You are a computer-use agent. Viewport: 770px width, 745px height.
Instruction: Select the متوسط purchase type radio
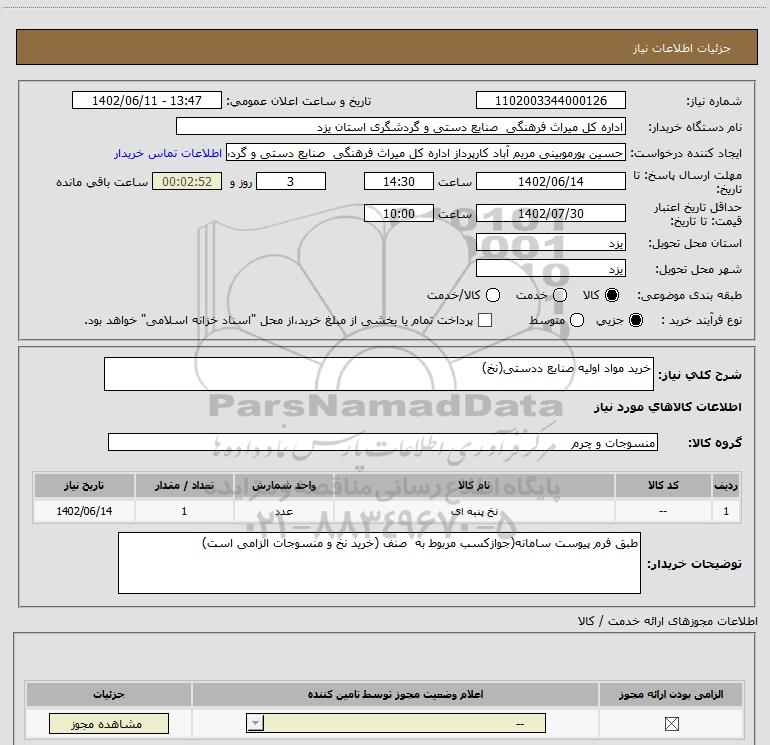pyautogui.click(x=577, y=320)
